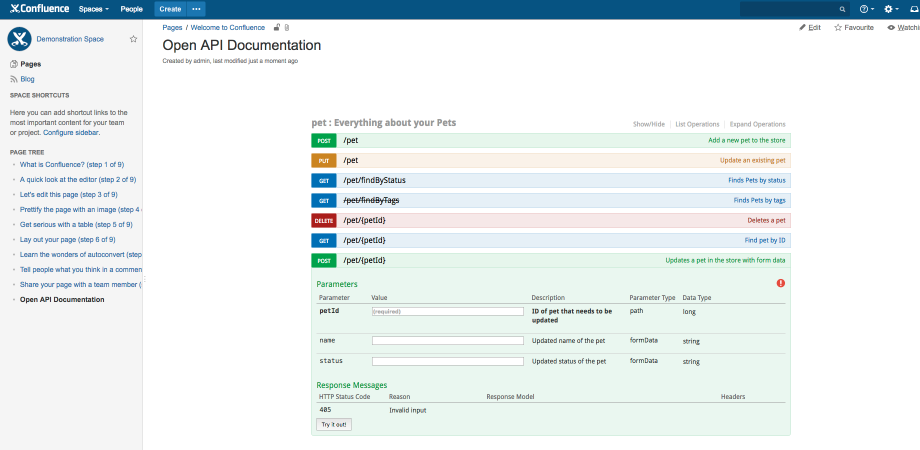Open 'Get serious with a table' page
The height and width of the screenshot is (450, 920).
pos(76,224)
